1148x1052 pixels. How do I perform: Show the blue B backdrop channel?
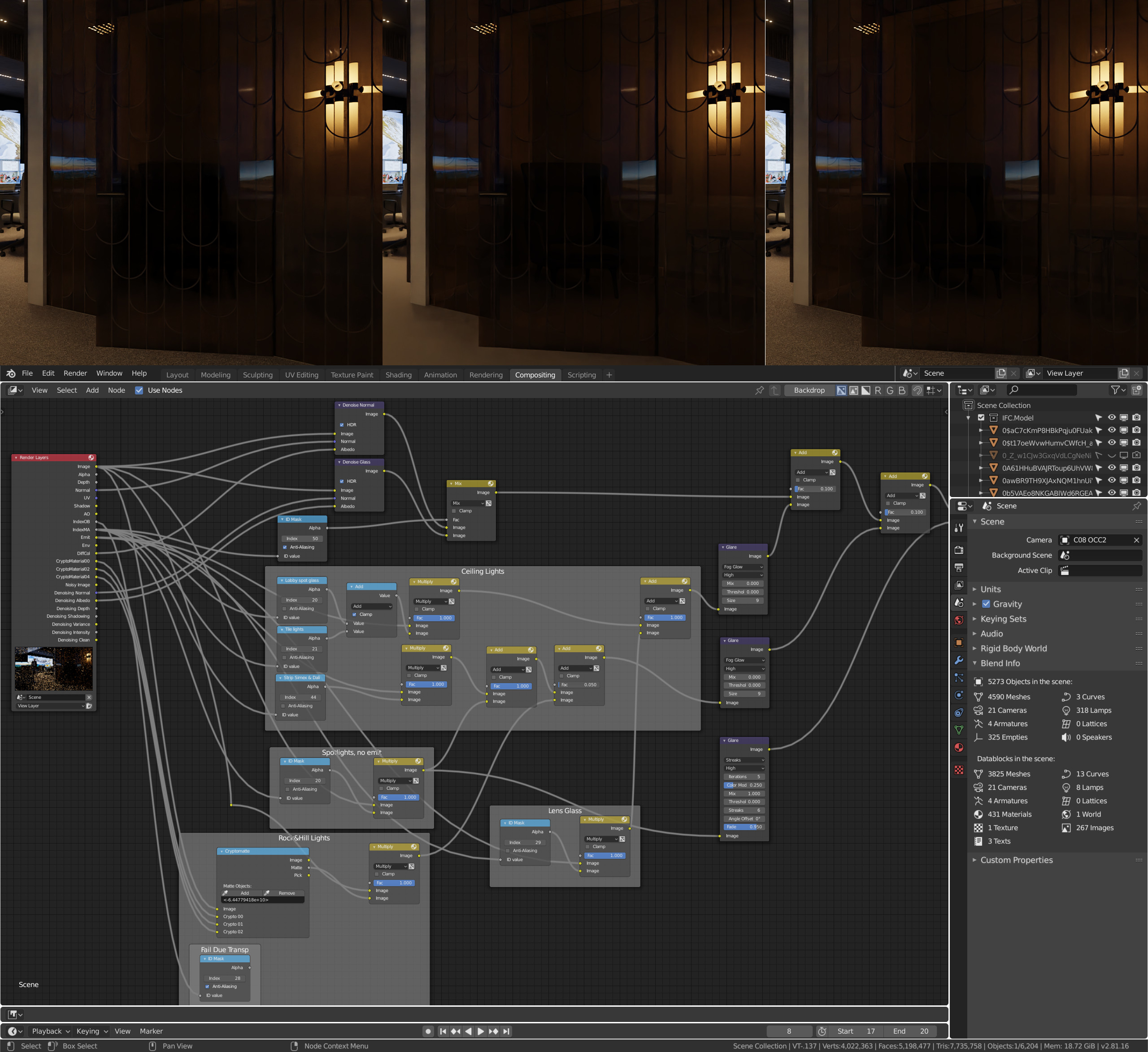tap(901, 390)
